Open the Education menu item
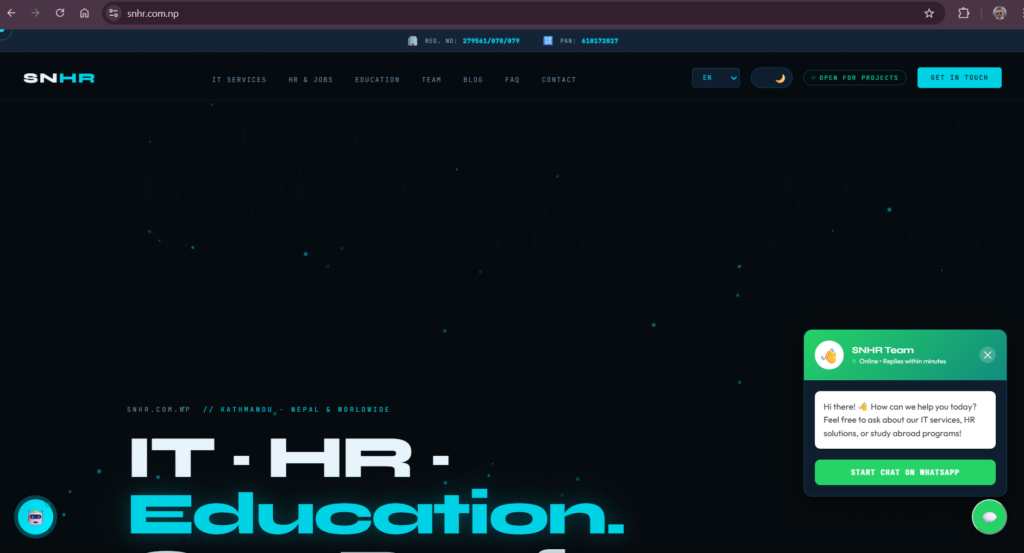 [377, 80]
